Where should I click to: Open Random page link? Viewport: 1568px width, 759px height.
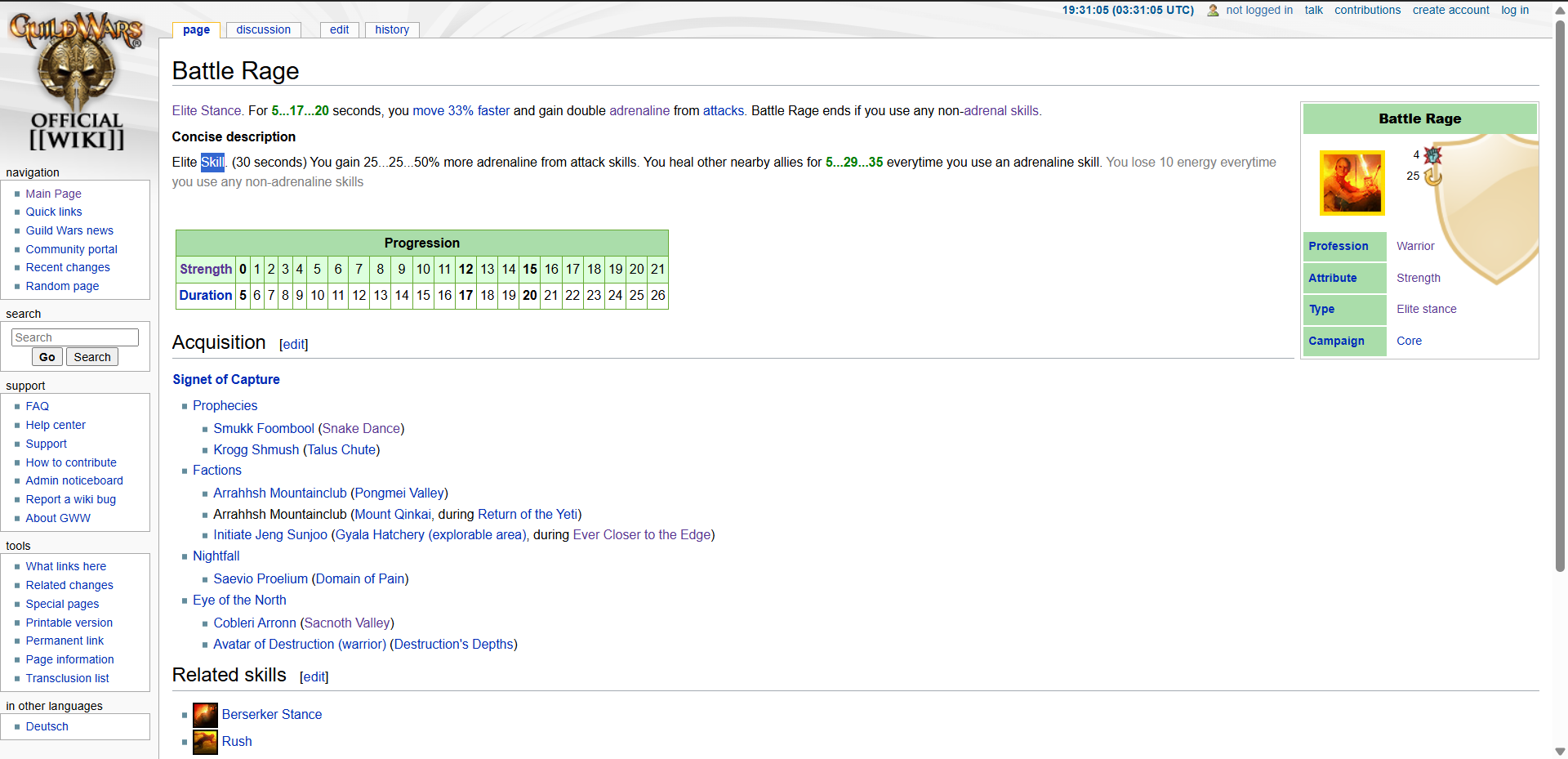click(62, 286)
